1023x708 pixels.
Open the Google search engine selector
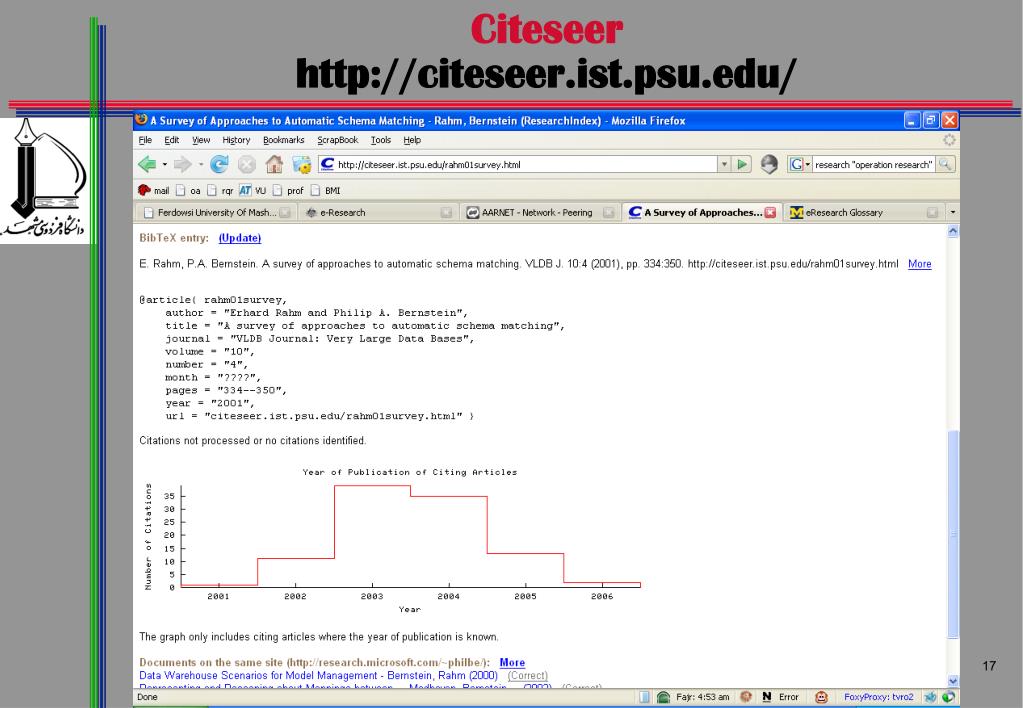coord(799,164)
